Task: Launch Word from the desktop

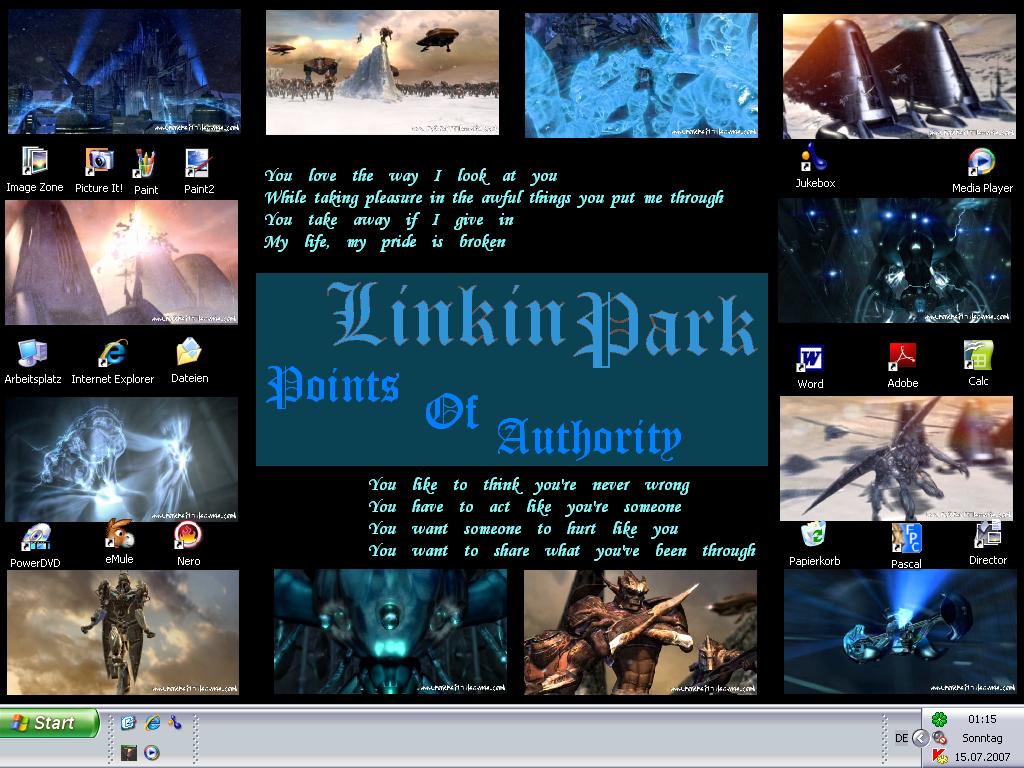Action: (x=810, y=360)
